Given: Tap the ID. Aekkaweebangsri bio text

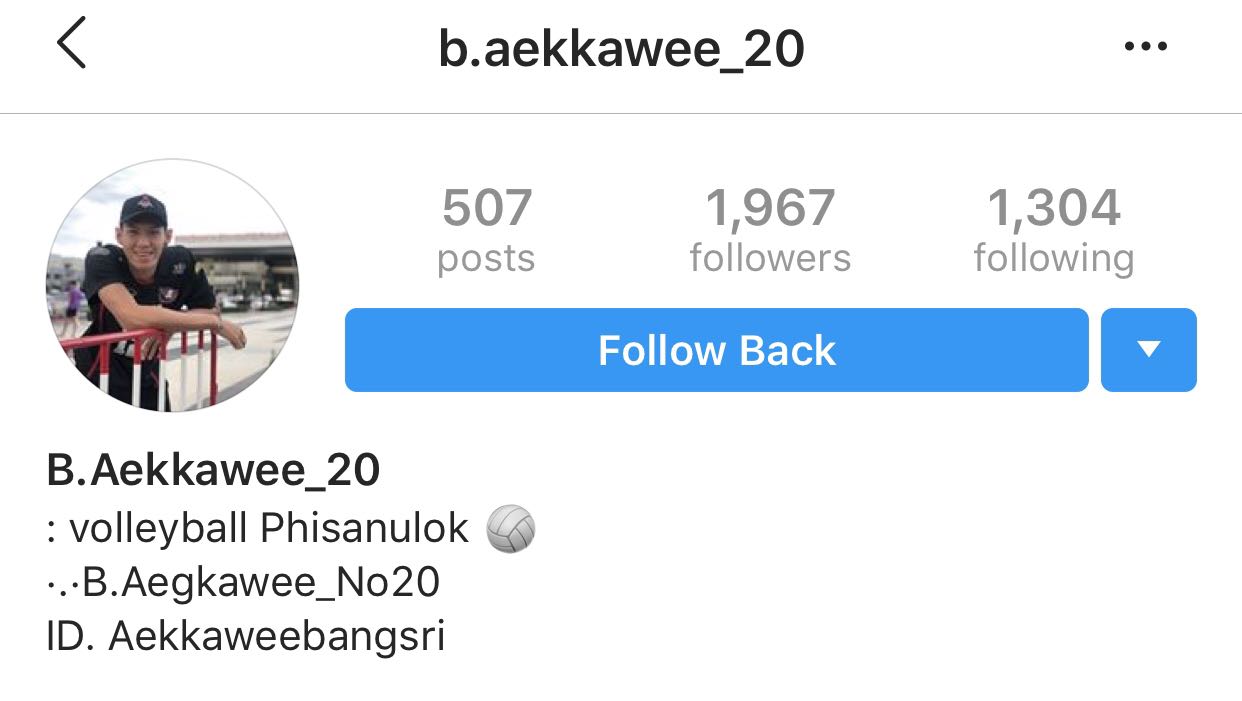Looking at the screenshot, I should pos(245,637).
